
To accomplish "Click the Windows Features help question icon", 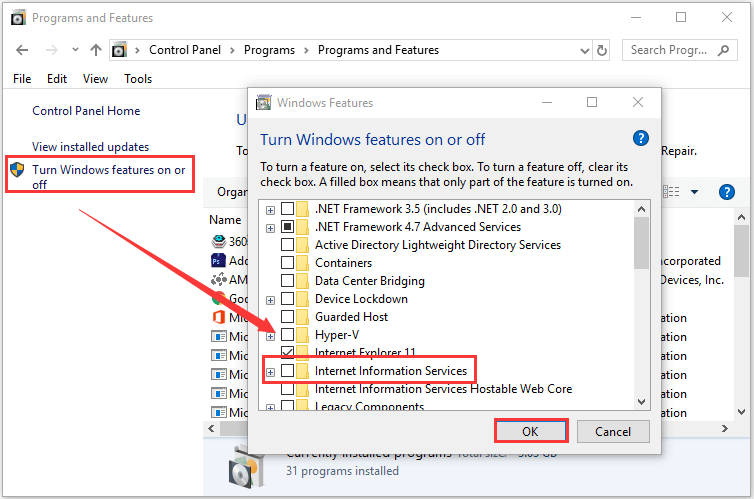I will [x=641, y=138].
